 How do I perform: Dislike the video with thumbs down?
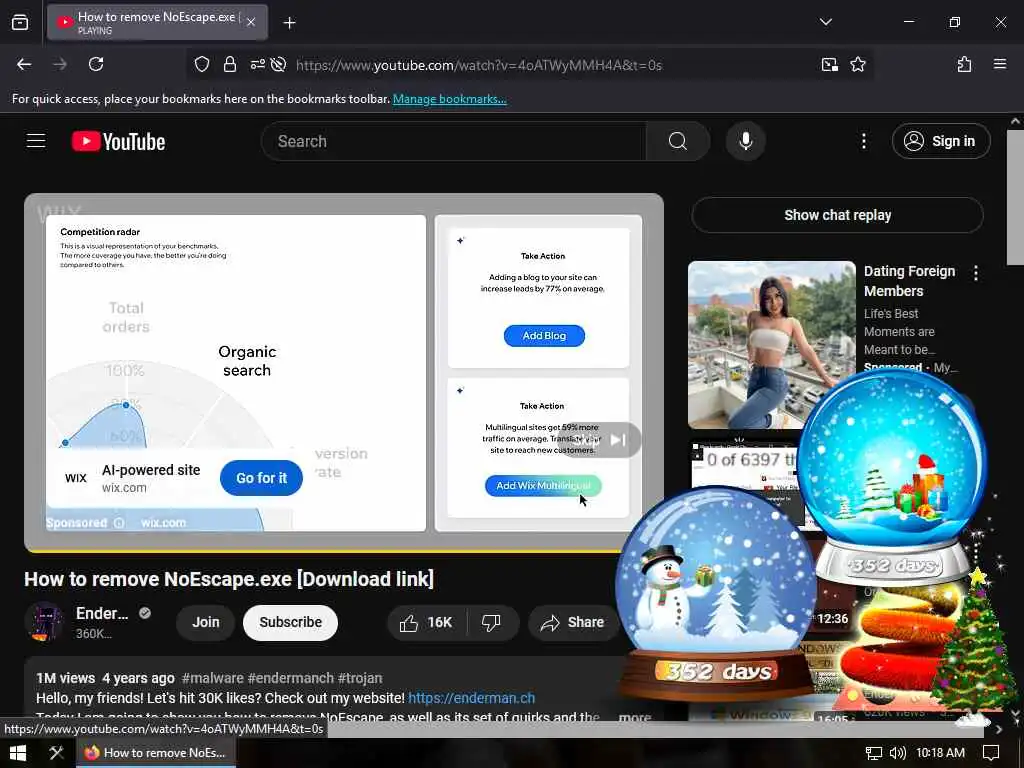492,622
